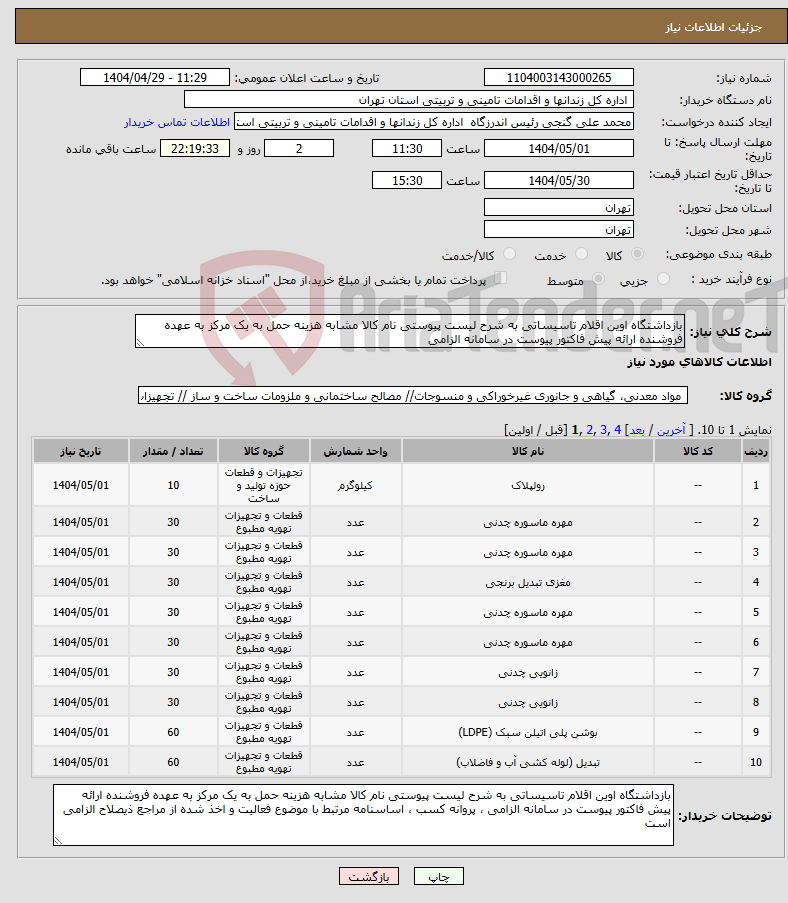Image resolution: width=788 pixels, height=903 pixels.
Task: Click مهره ماسوره چدنی in row 5
Action: (528, 612)
